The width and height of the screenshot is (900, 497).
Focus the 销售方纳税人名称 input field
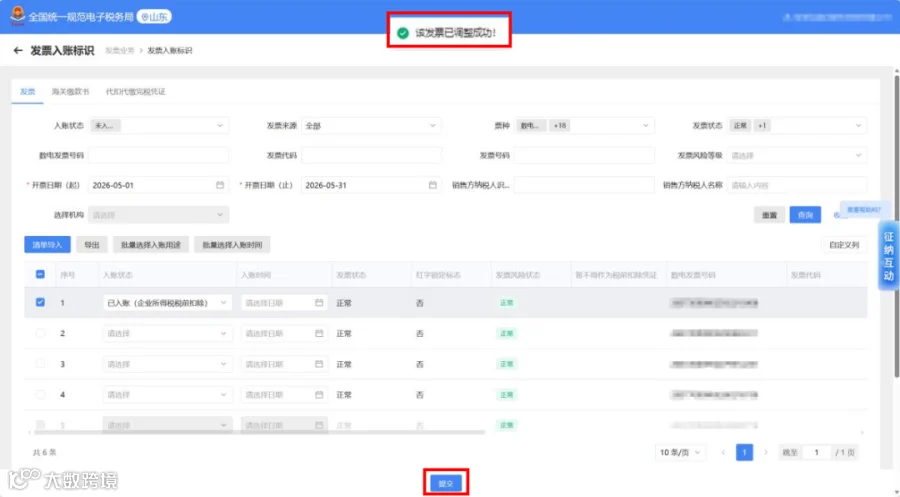click(x=797, y=185)
